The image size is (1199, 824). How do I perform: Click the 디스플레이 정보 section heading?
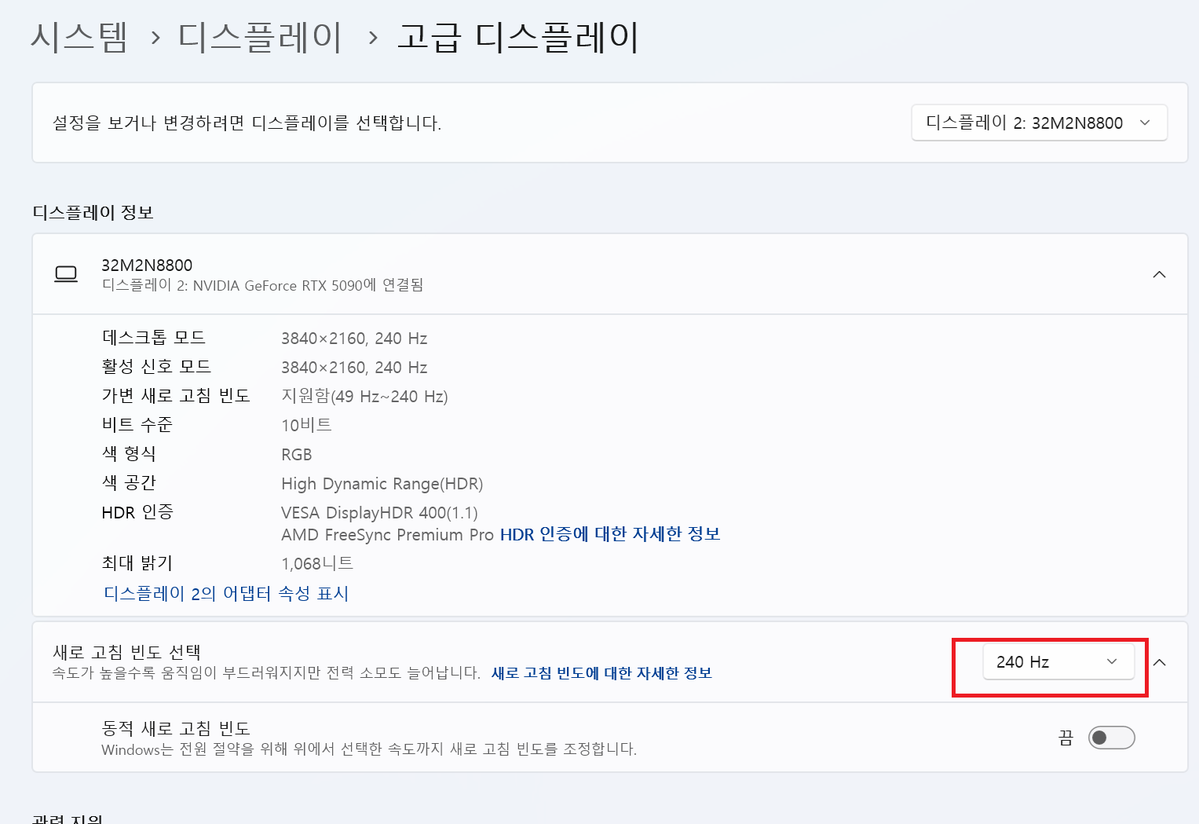point(93,212)
